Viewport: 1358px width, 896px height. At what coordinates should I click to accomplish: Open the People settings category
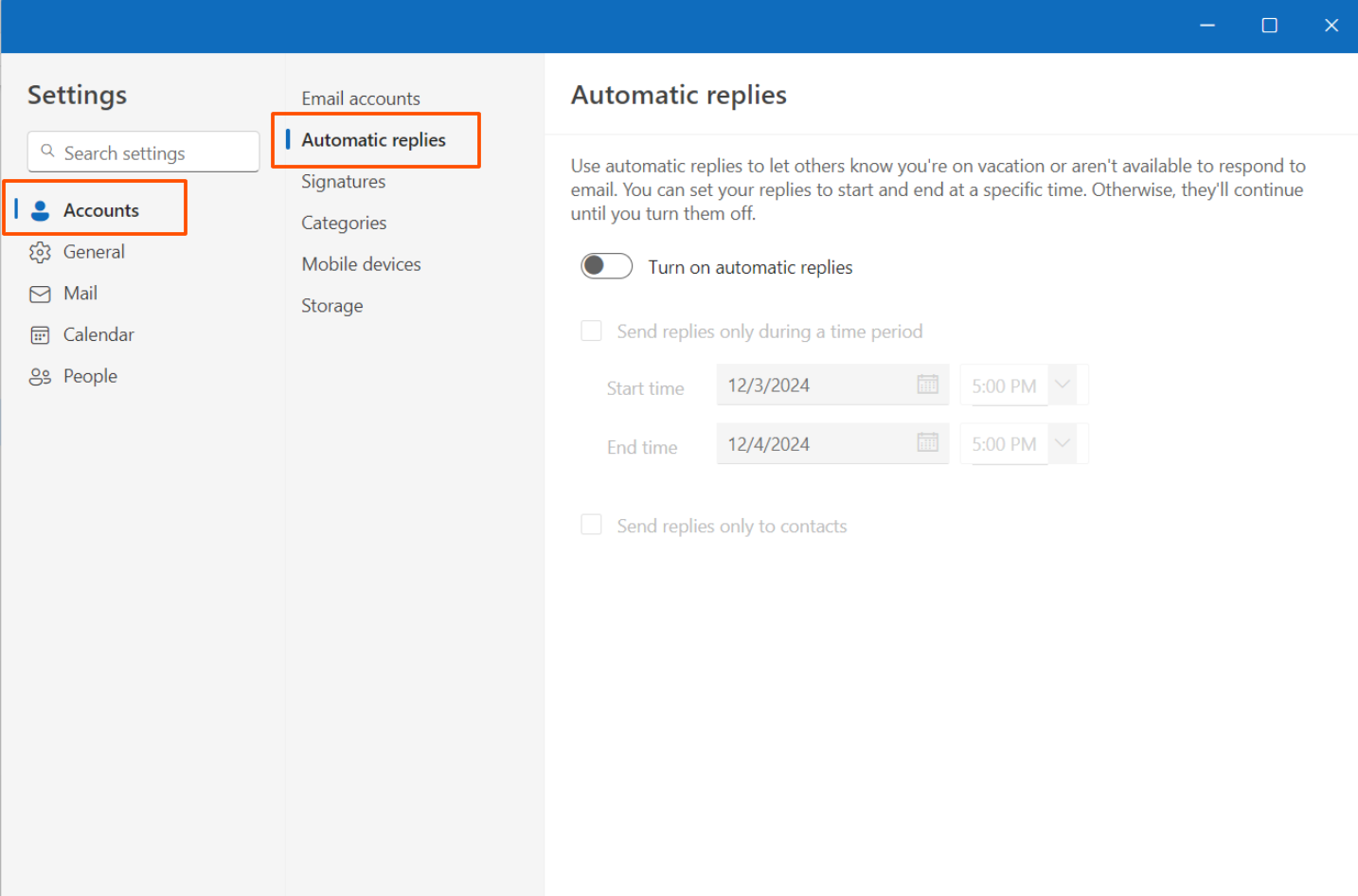pyautogui.click(x=90, y=377)
